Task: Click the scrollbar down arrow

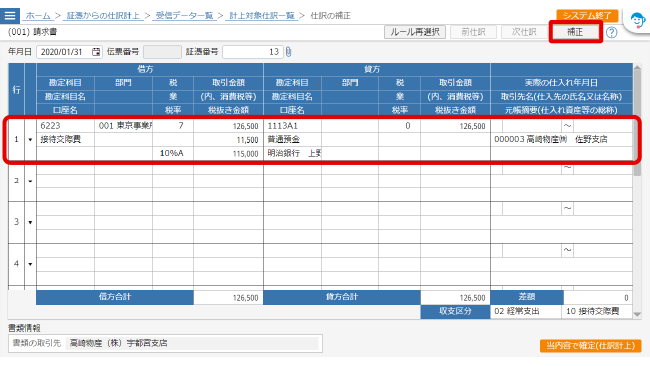Action: [x=637, y=315]
